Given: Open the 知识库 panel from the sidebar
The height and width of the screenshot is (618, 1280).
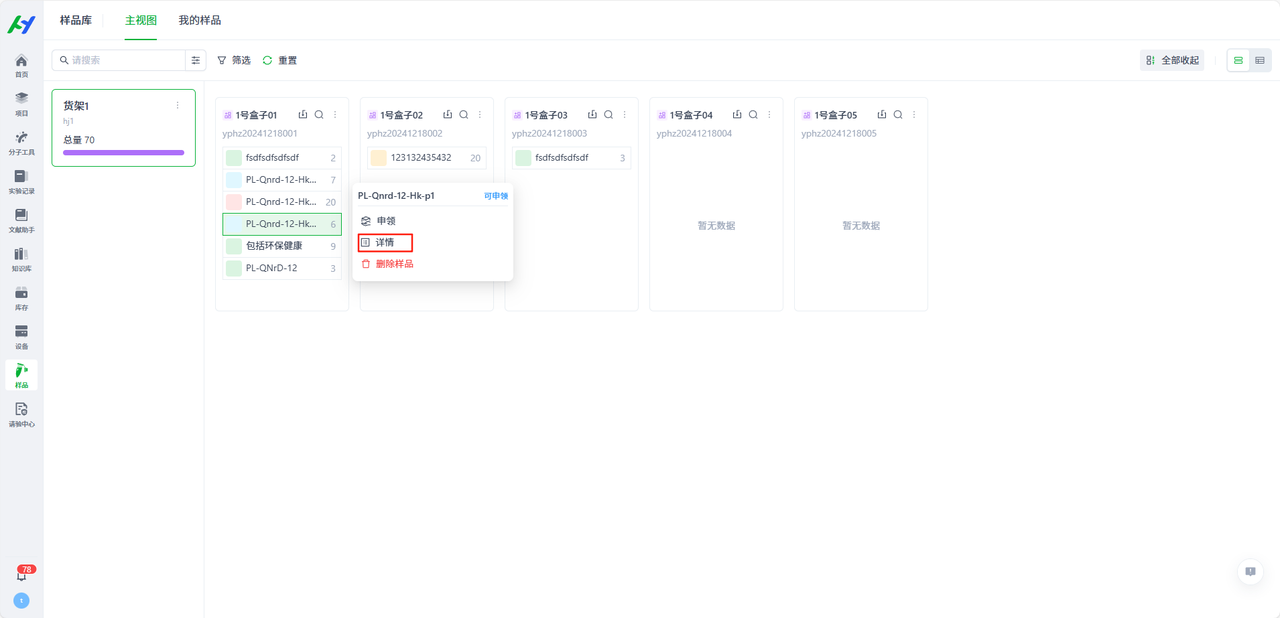Looking at the screenshot, I should point(22,260).
